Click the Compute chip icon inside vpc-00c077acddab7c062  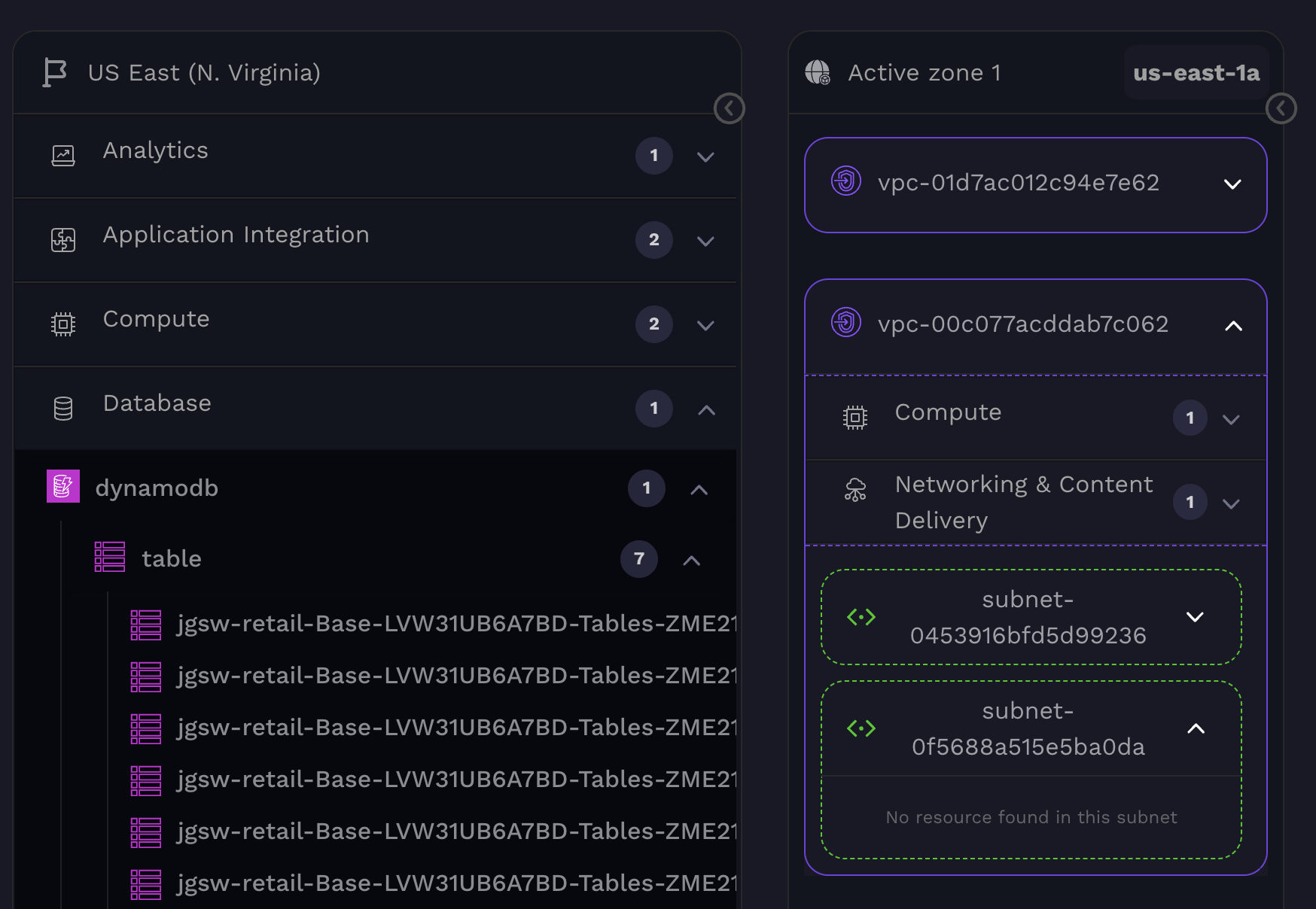(855, 418)
